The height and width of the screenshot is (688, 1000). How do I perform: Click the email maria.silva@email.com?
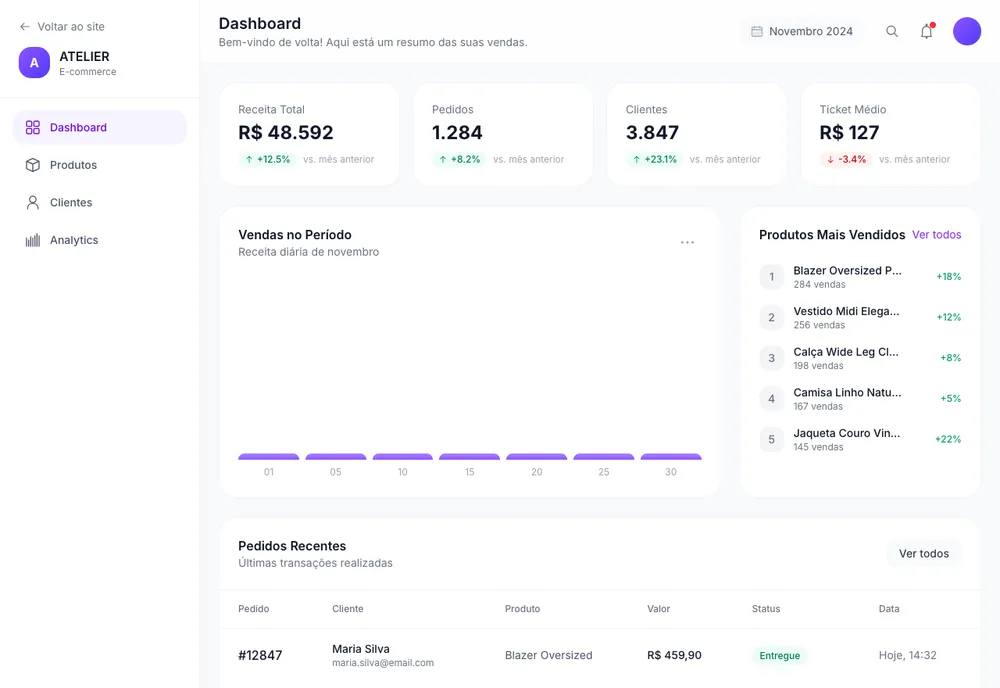pos(383,663)
